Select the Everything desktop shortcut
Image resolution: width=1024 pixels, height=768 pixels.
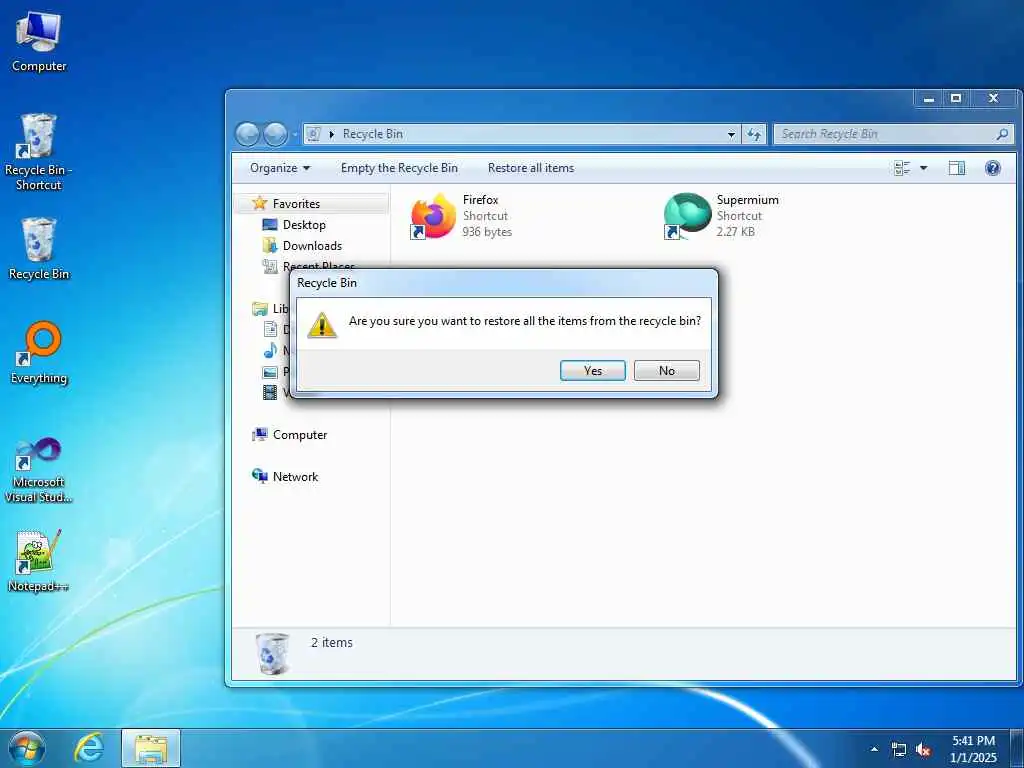point(39,353)
